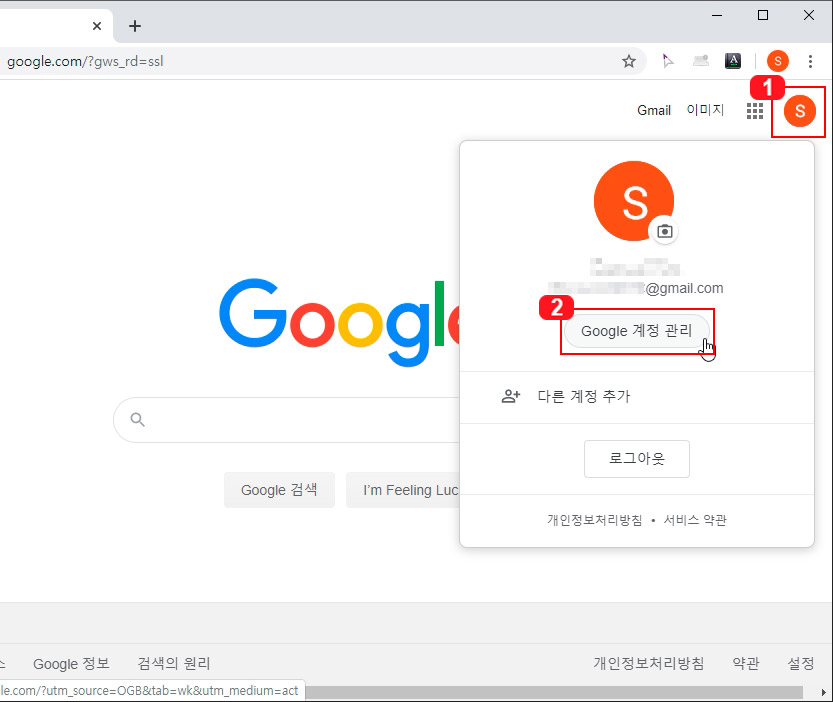Open a new browser tab
The width and height of the screenshot is (833, 702).
click(135, 26)
